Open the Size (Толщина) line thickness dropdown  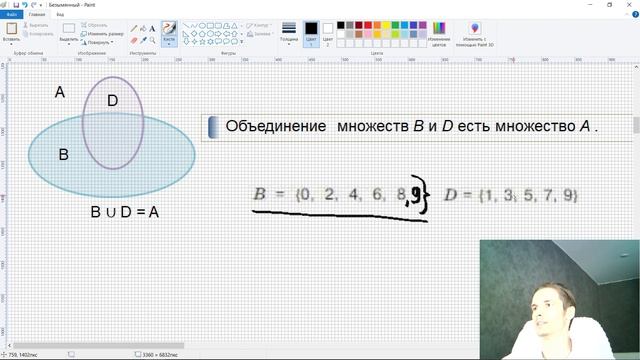289,33
